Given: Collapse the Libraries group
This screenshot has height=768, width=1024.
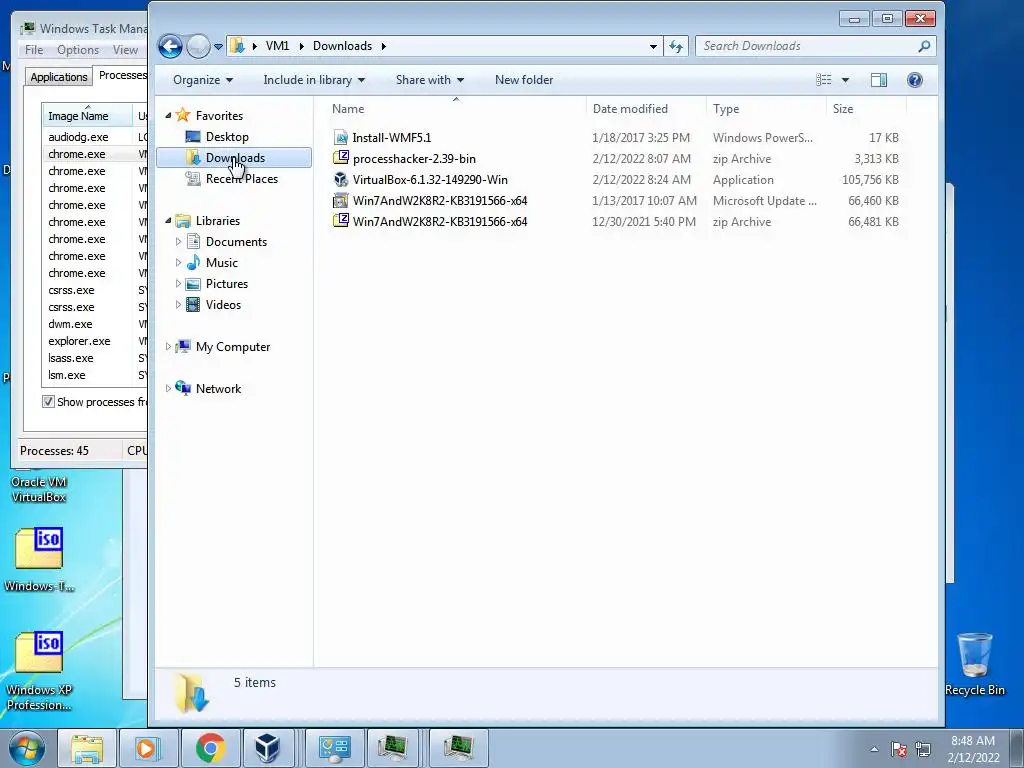Looking at the screenshot, I should (168, 220).
